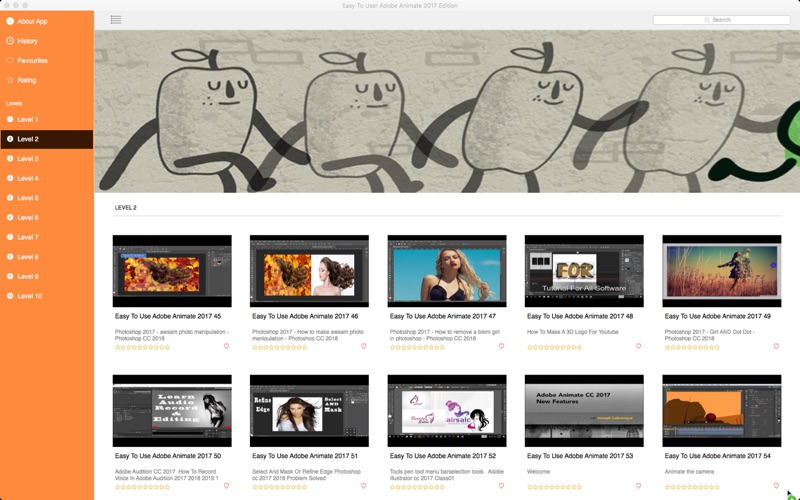800x500 pixels.
Task: Rate video 46 using its star row
Action: click(280, 347)
